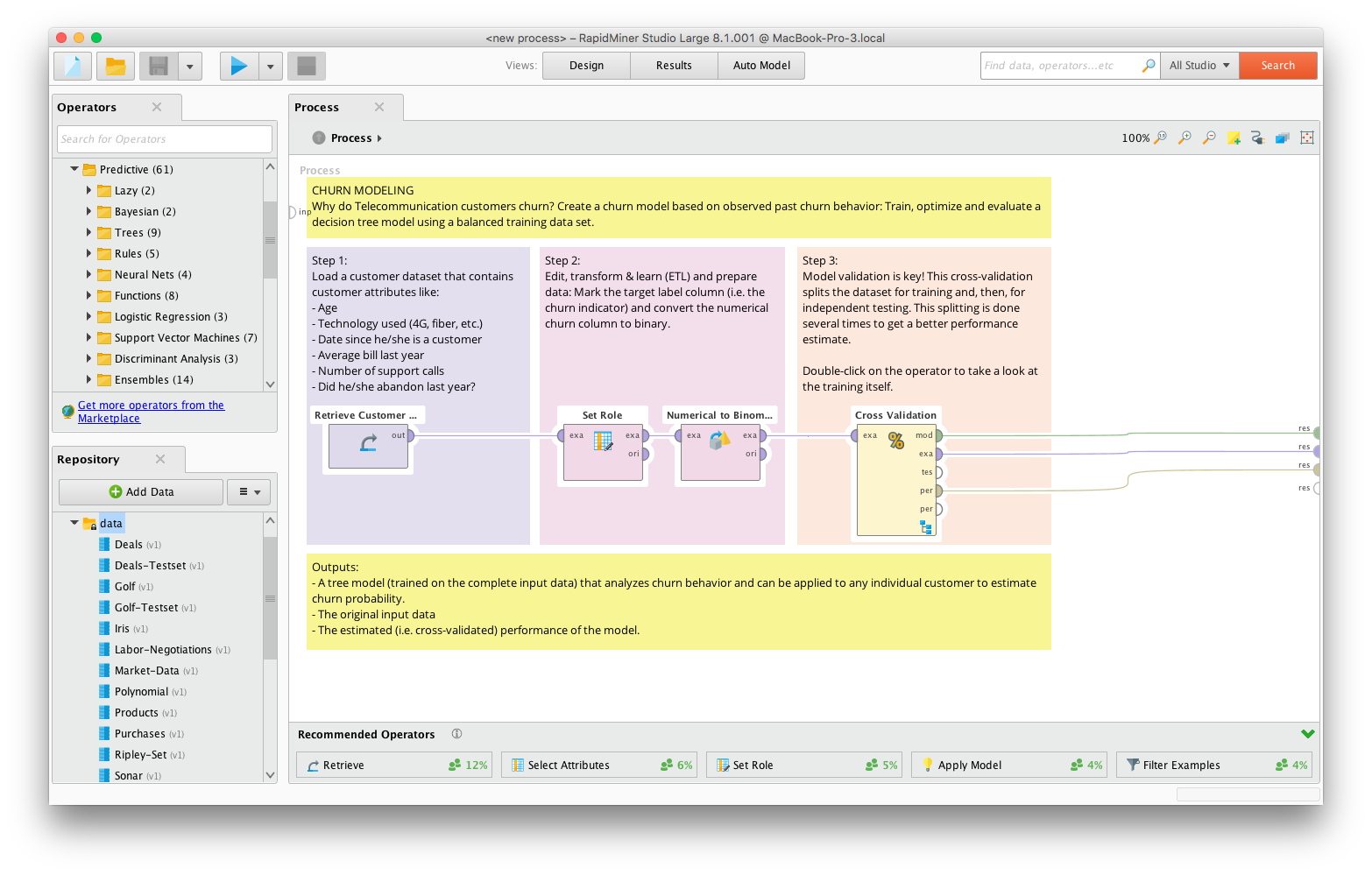
Task: Collapse Recommended Operators with the green chevron
Action: [x=1308, y=734]
